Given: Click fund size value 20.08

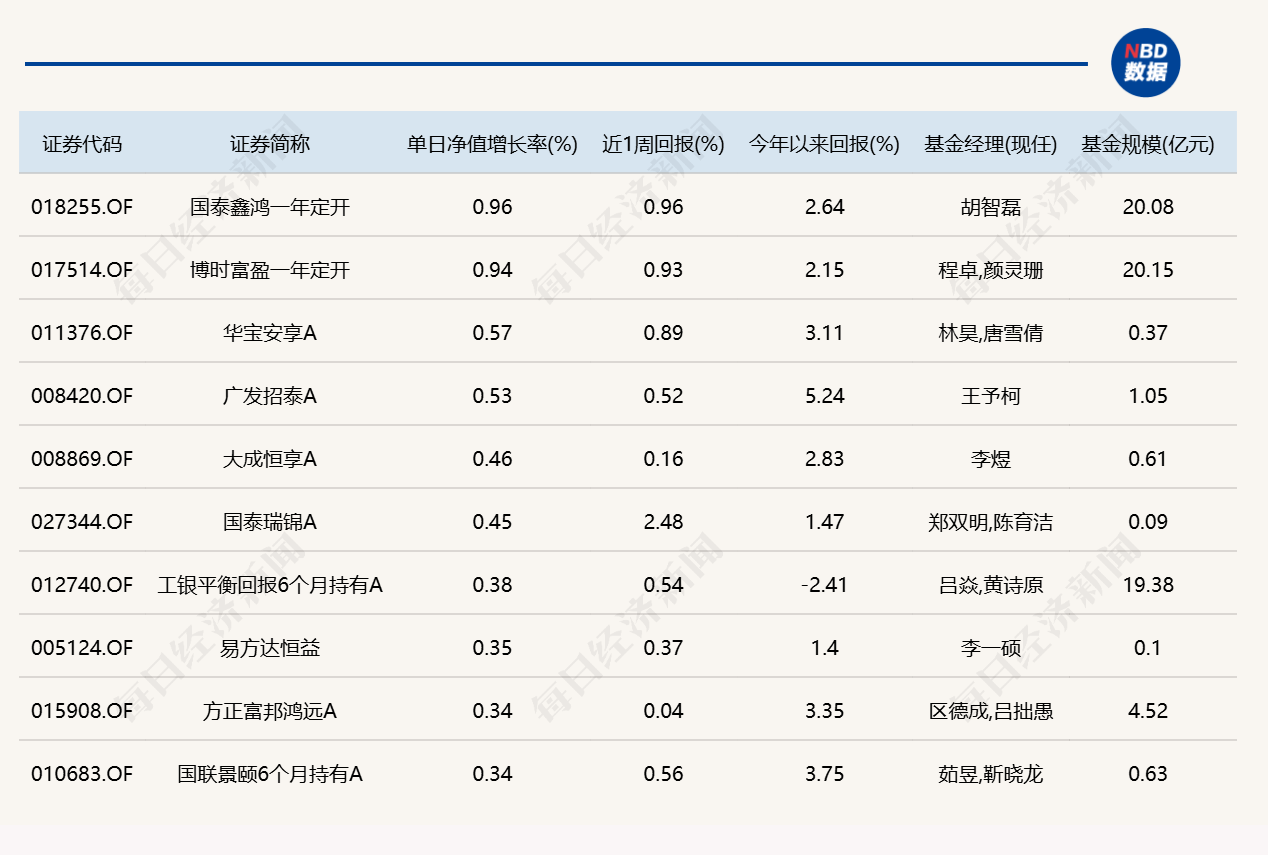Looking at the screenshot, I should [x=1148, y=207].
